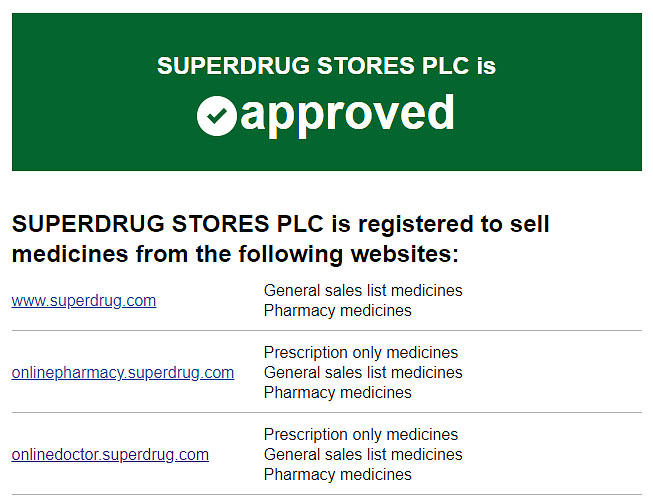Click "Pharmacy medicines" in onlinepharmacy row
Viewport: 653px width, 496px height.
click(x=337, y=392)
